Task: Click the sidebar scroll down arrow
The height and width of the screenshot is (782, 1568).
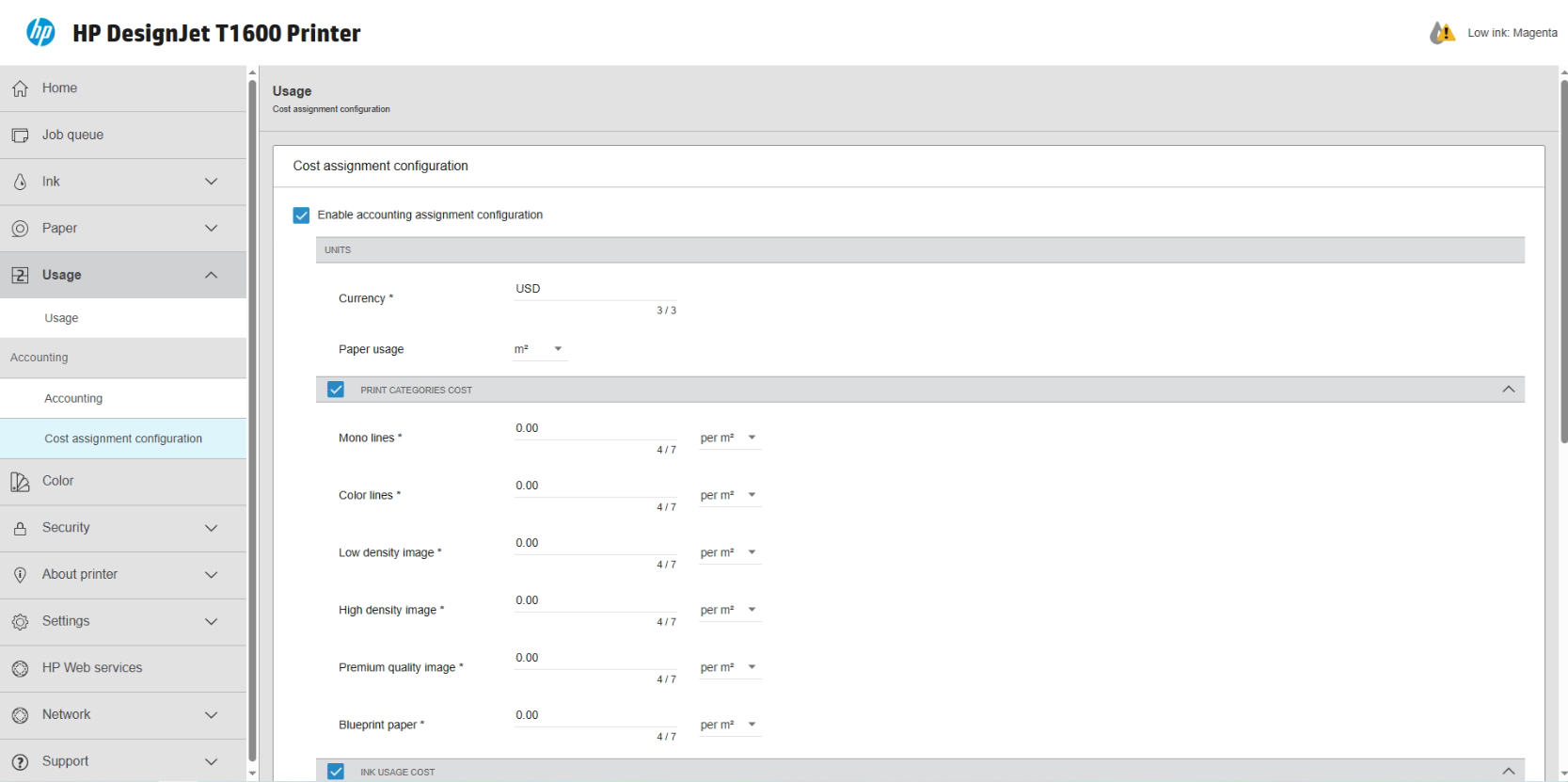Action: (x=252, y=774)
